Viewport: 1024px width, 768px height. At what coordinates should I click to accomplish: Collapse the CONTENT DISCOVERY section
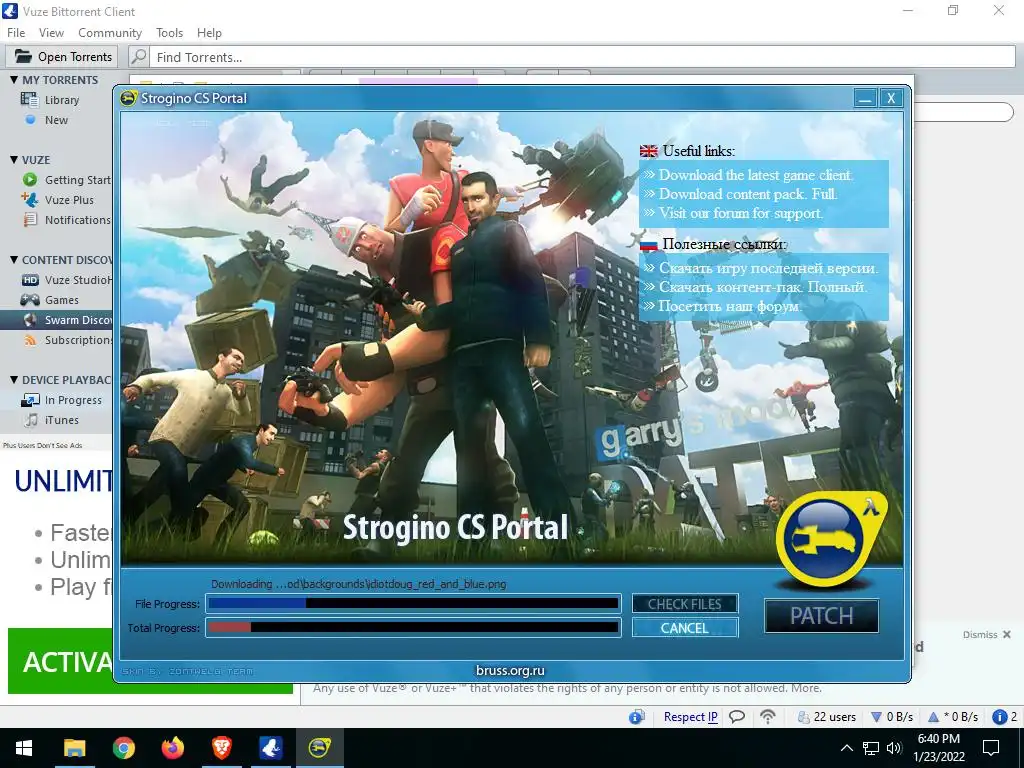(x=14, y=259)
